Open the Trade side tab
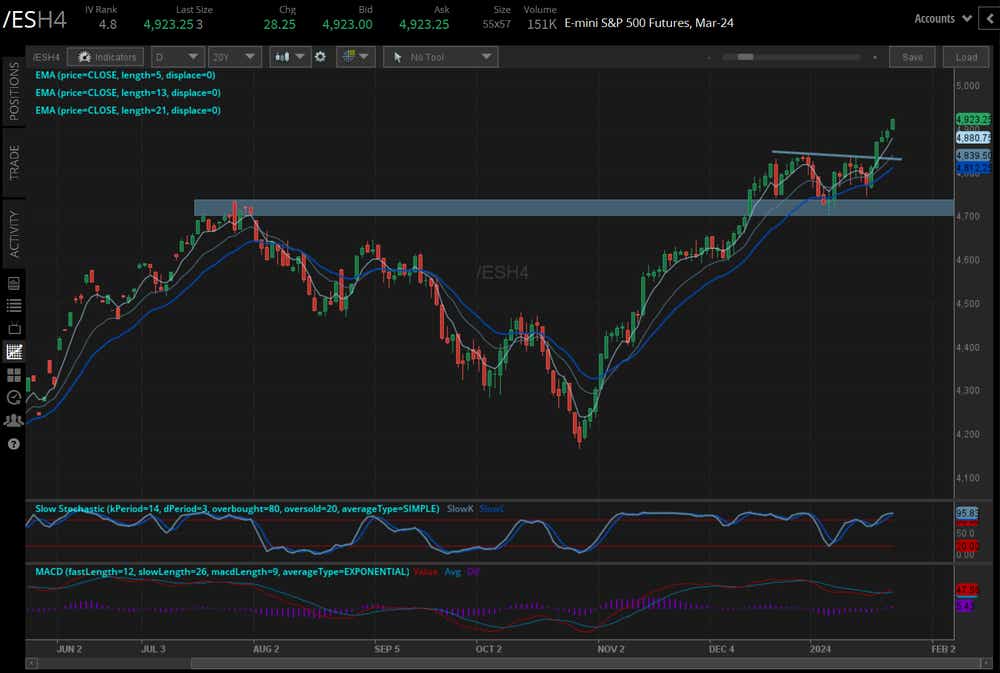The width and height of the screenshot is (1000, 673). tap(13, 163)
